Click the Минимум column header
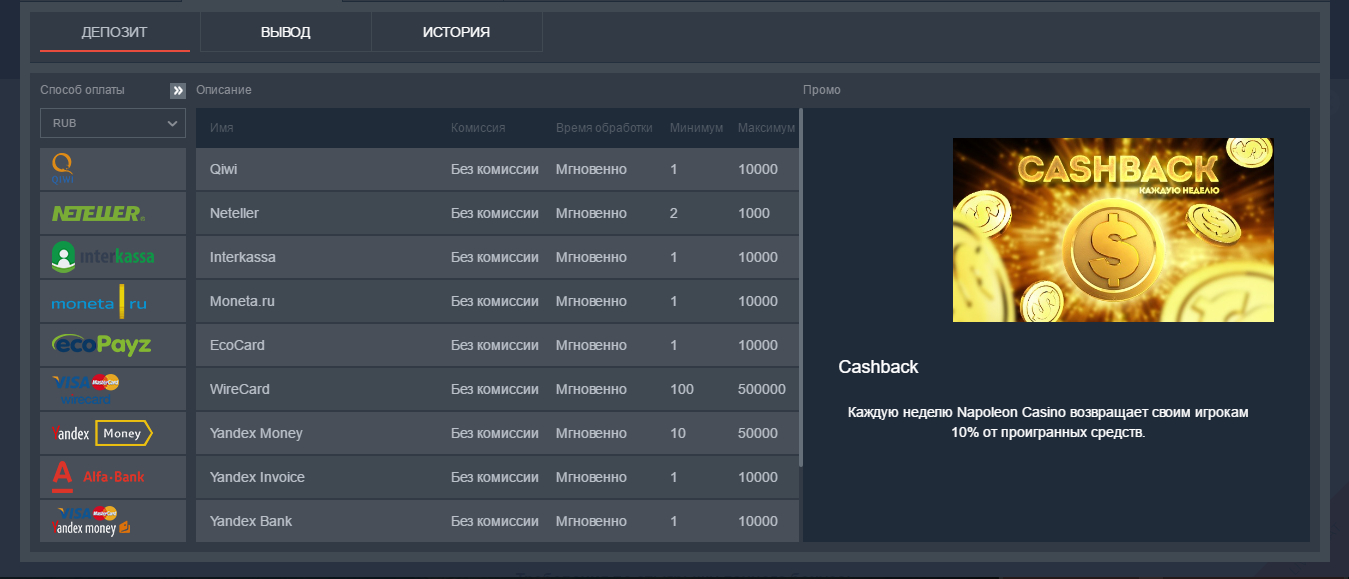Viewport: 1349px width, 579px height. coord(697,128)
